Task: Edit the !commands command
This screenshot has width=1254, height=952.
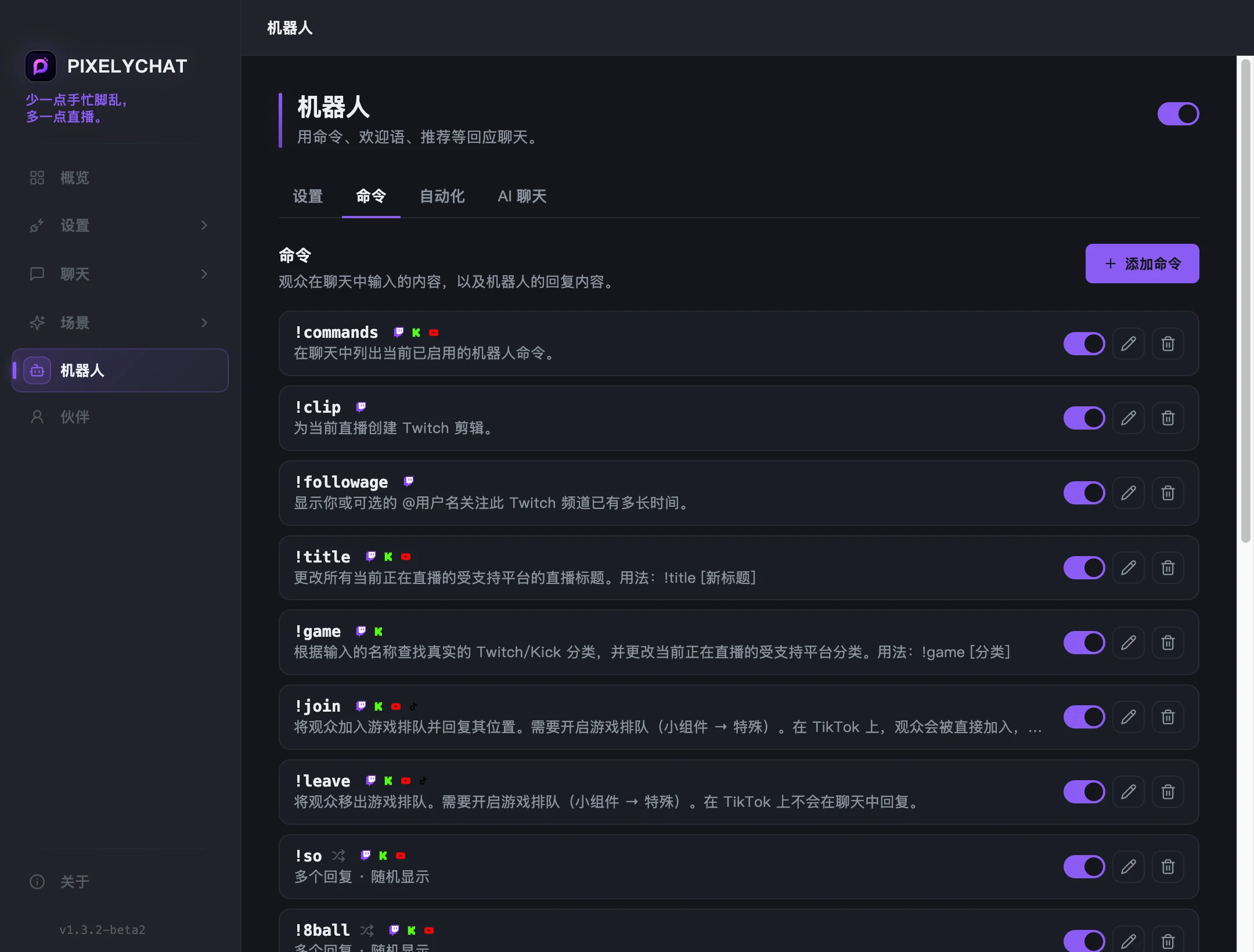Action: tap(1129, 344)
